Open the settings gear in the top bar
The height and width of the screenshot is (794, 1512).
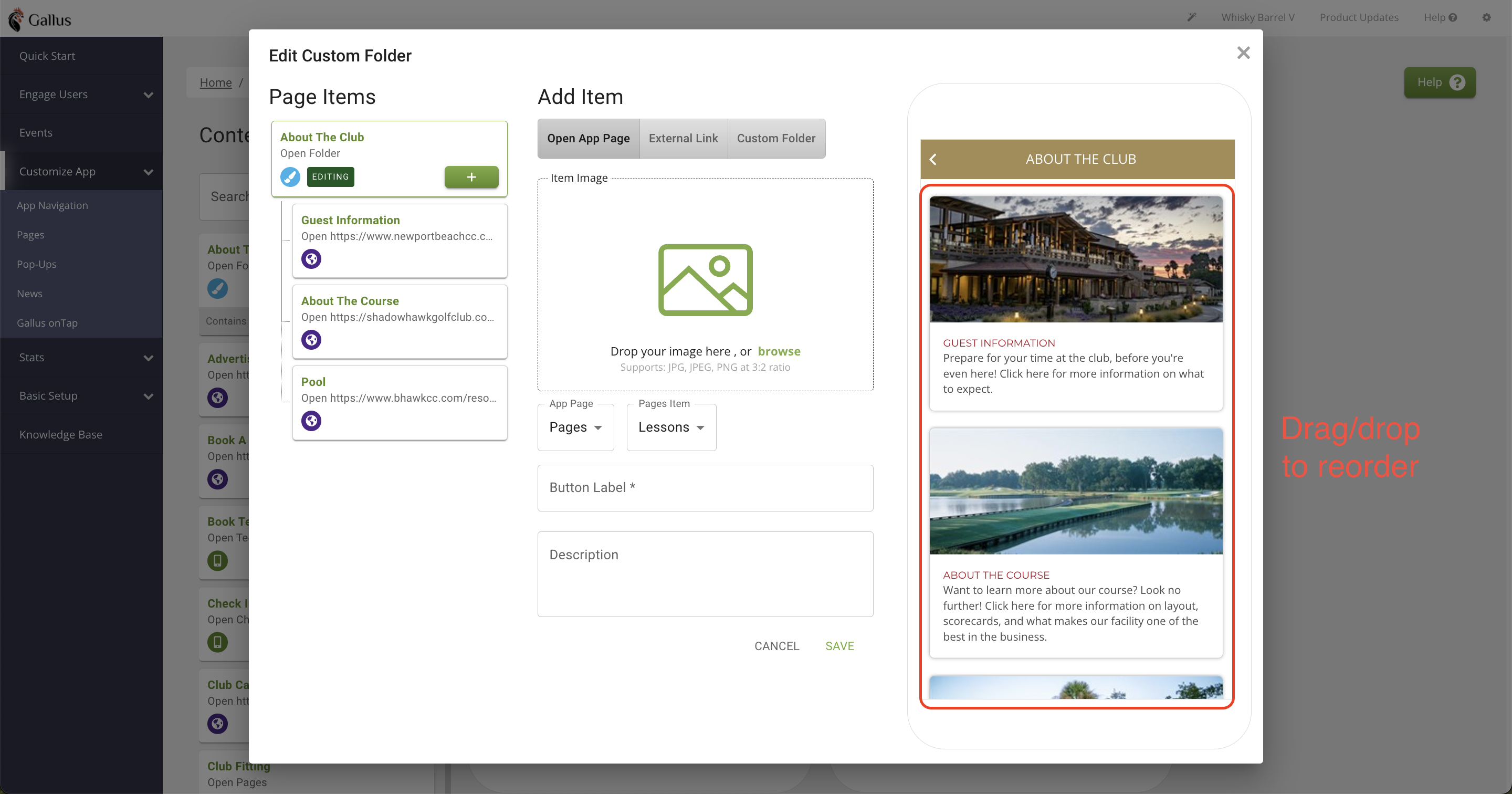(x=1487, y=17)
